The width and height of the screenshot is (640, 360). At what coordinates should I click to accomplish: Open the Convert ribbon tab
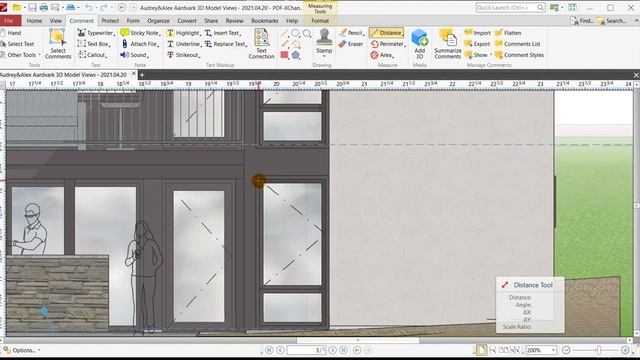click(187, 20)
